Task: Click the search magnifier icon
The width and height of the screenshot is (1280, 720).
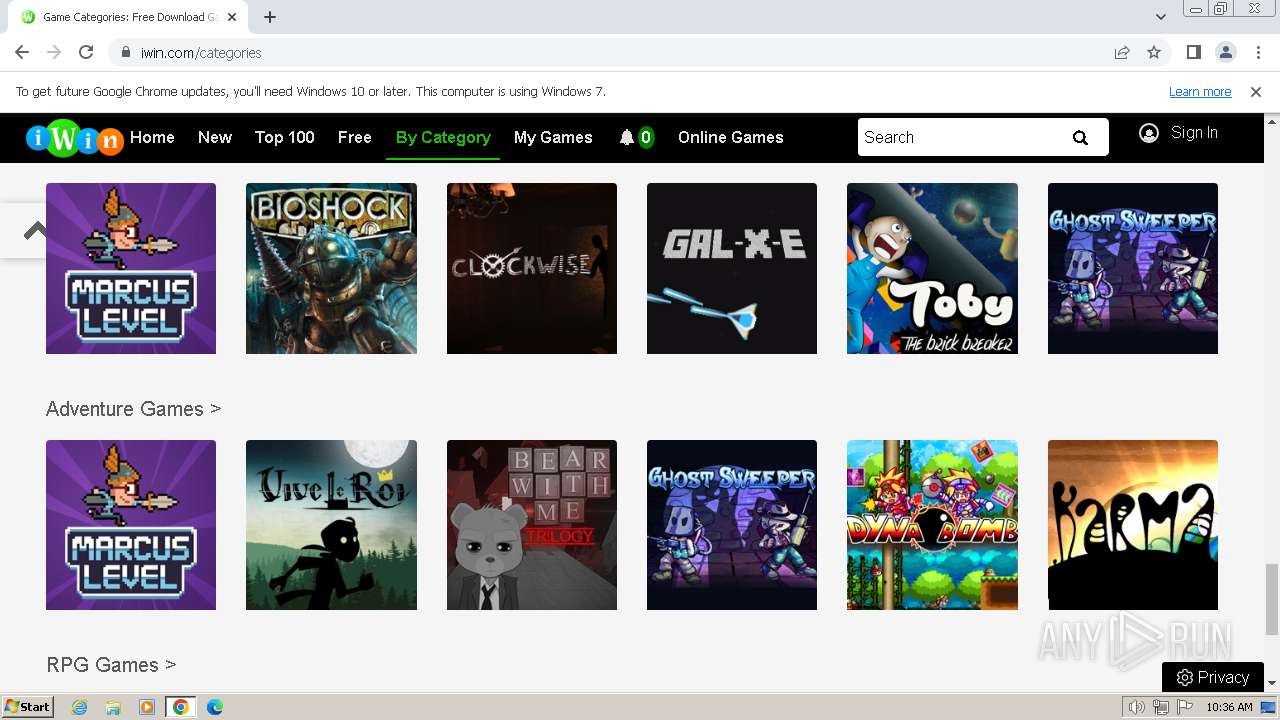Action: point(1080,138)
